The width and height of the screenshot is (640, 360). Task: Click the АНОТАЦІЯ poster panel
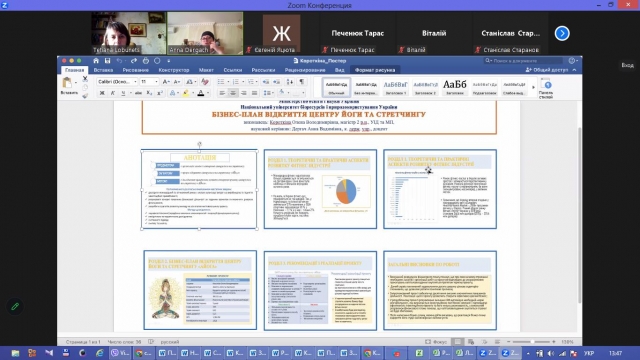(200, 189)
